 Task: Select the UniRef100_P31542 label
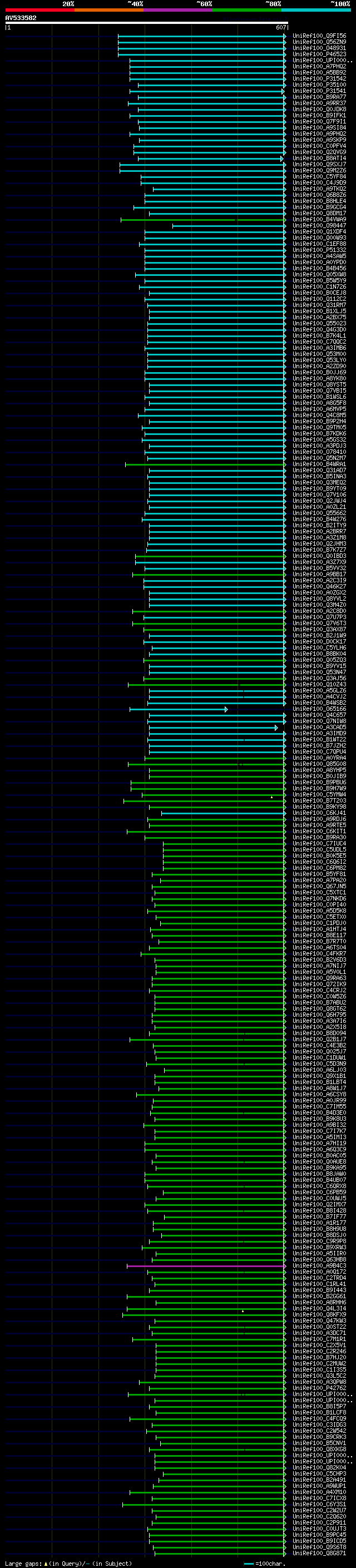(x=319, y=78)
